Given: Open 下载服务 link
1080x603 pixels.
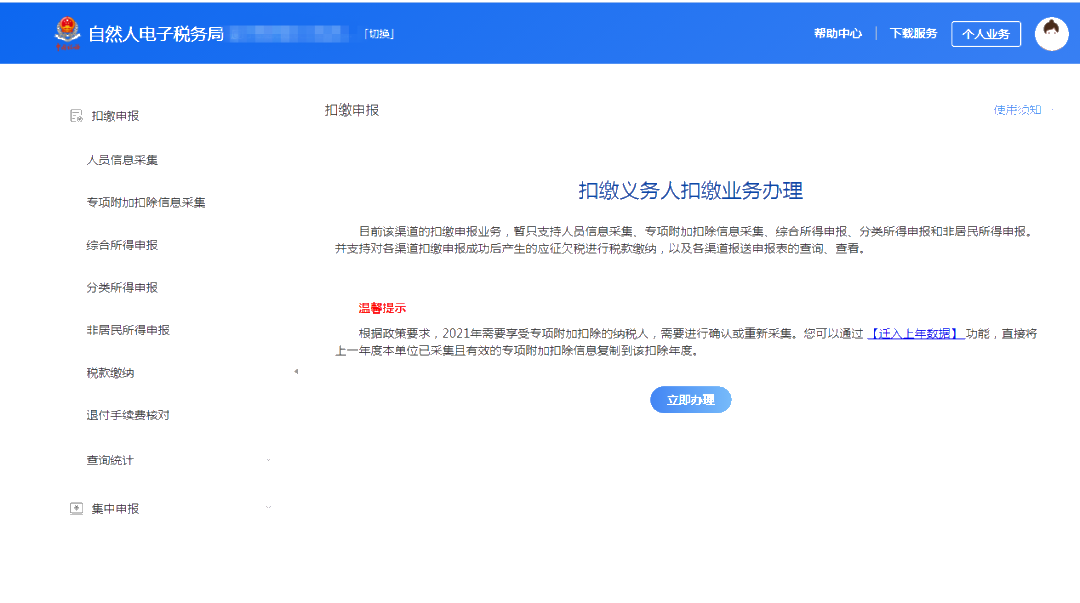Looking at the screenshot, I should coord(913,33).
